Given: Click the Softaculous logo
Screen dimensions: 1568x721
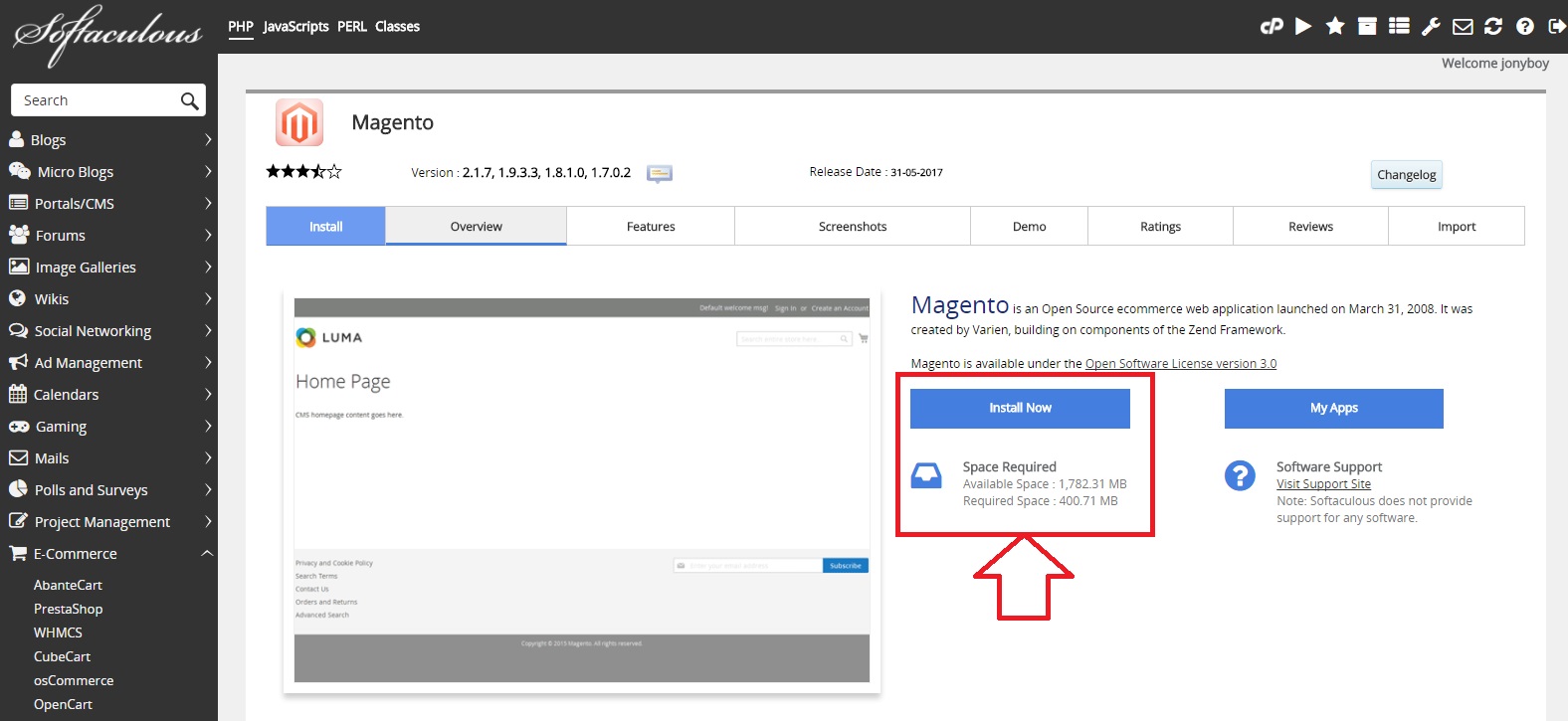Looking at the screenshot, I should coord(107,35).
